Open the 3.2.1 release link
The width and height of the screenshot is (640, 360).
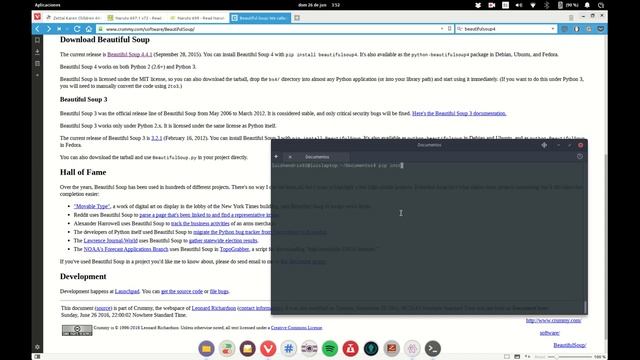coord(157,138)
